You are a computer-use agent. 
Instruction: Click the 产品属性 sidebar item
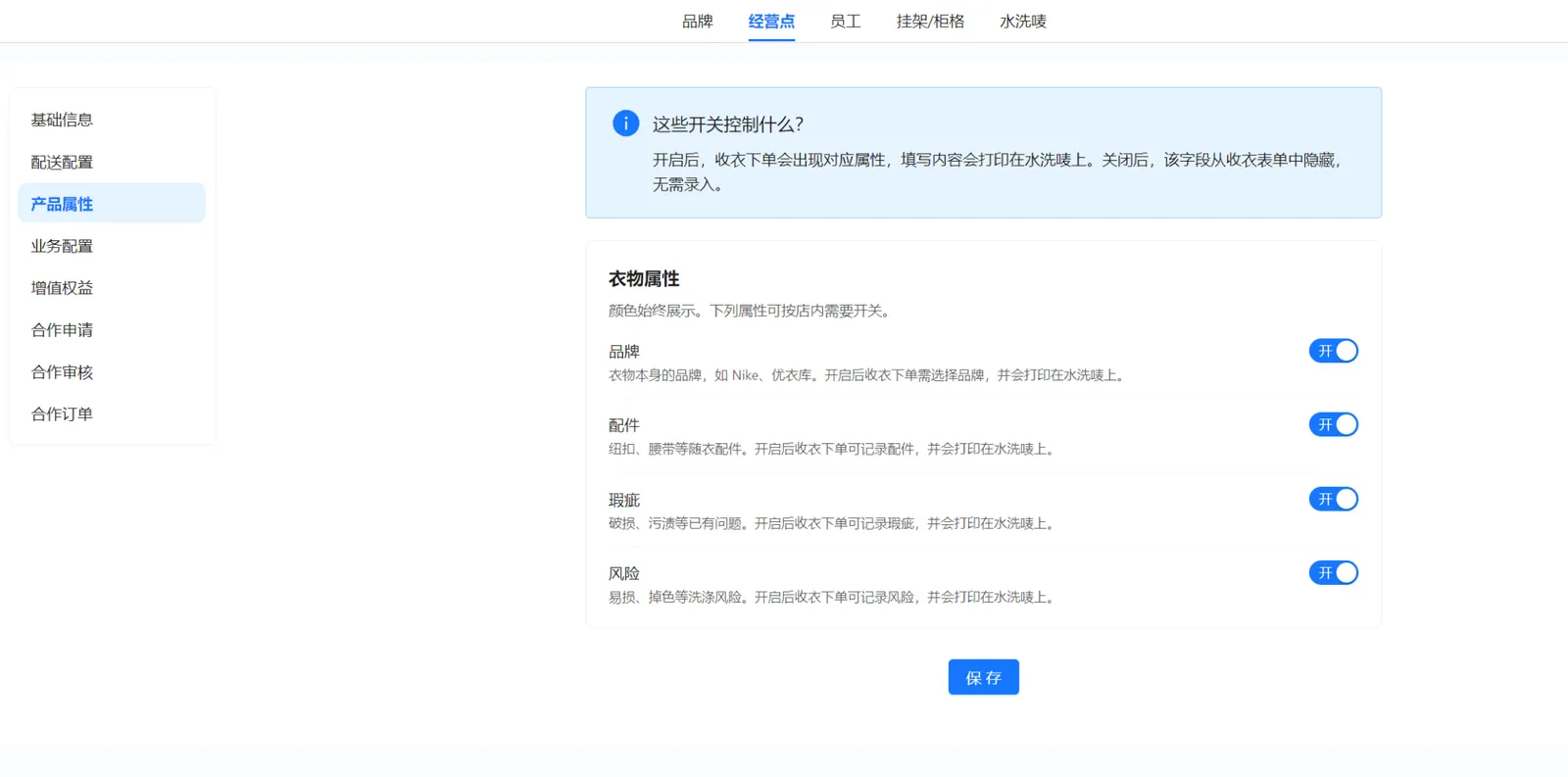click(x=112, y=204)
